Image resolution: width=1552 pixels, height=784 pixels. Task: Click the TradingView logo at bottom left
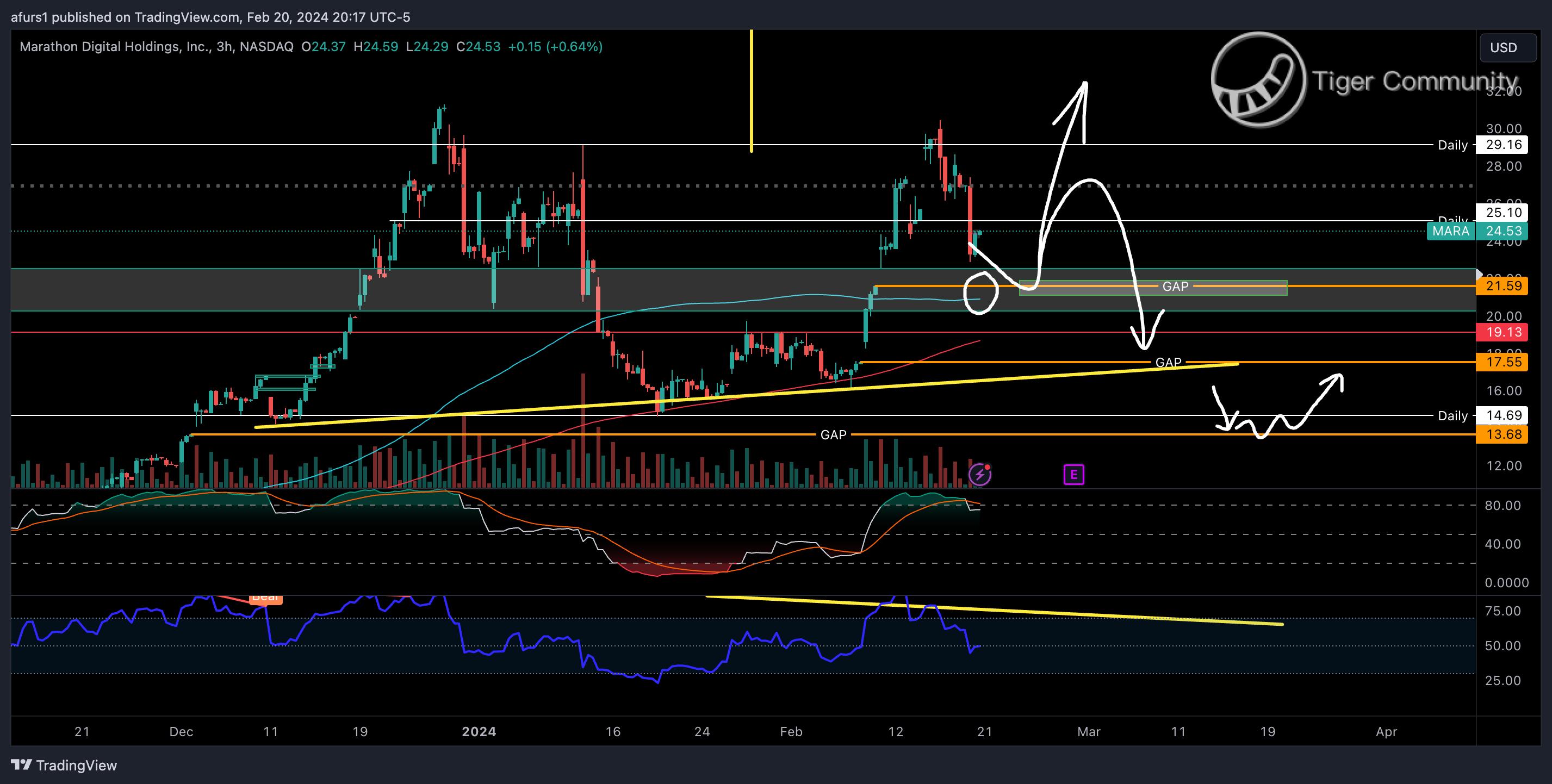[65, 766]
